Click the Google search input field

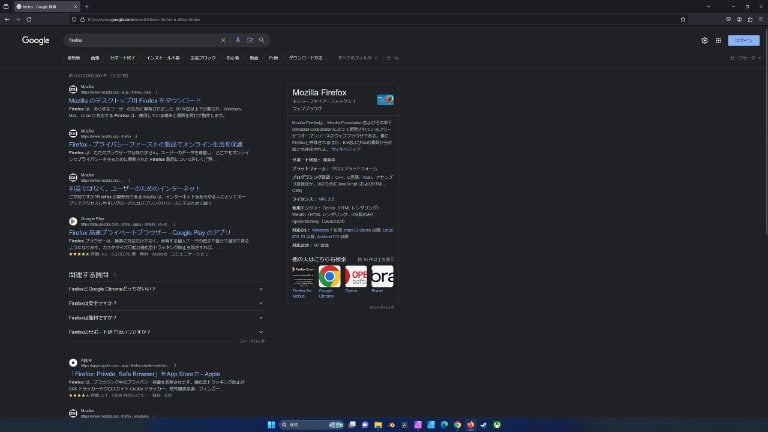pyautogui.click(x=142, y=40)
